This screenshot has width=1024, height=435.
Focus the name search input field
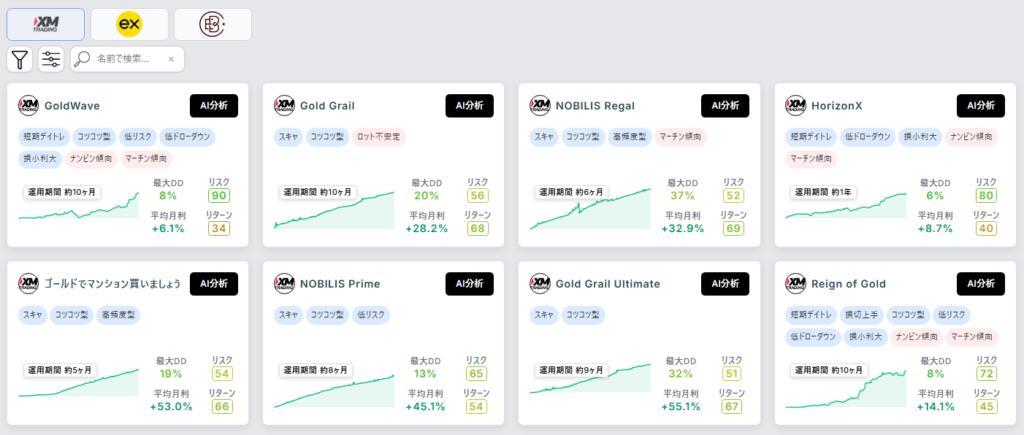[x=127, y=59]
